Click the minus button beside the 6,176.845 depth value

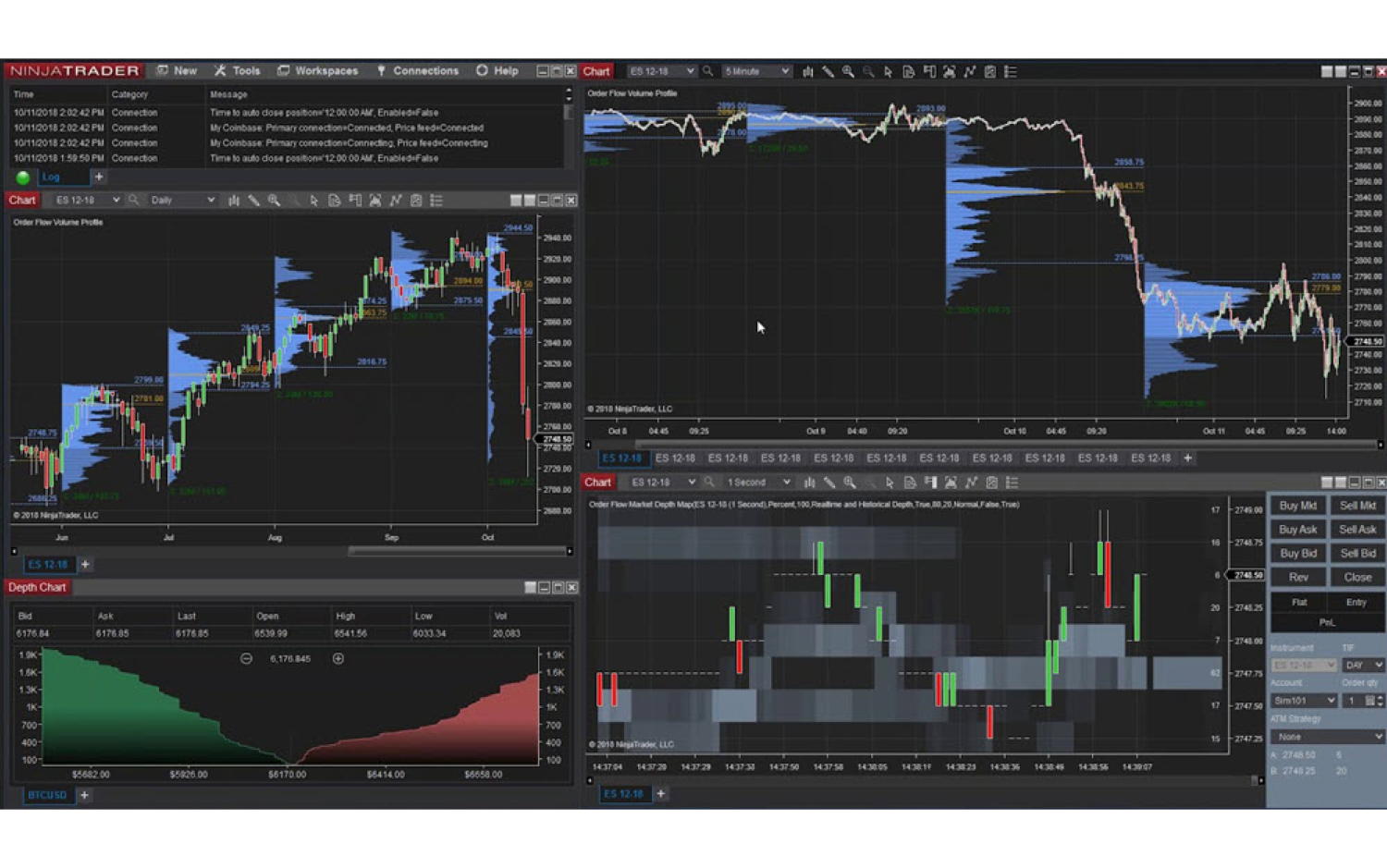click(246, 658)
